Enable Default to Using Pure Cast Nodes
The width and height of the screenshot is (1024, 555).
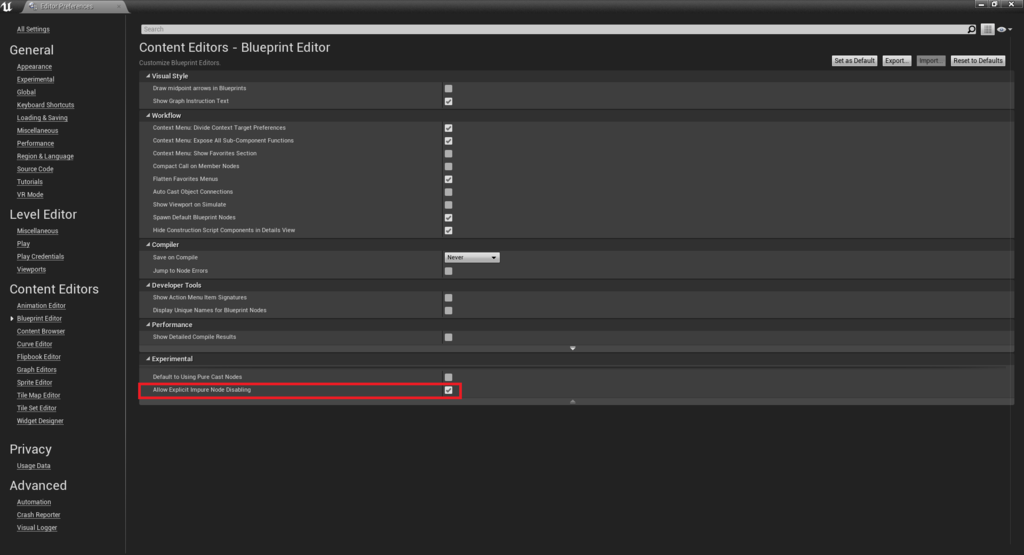449,377
